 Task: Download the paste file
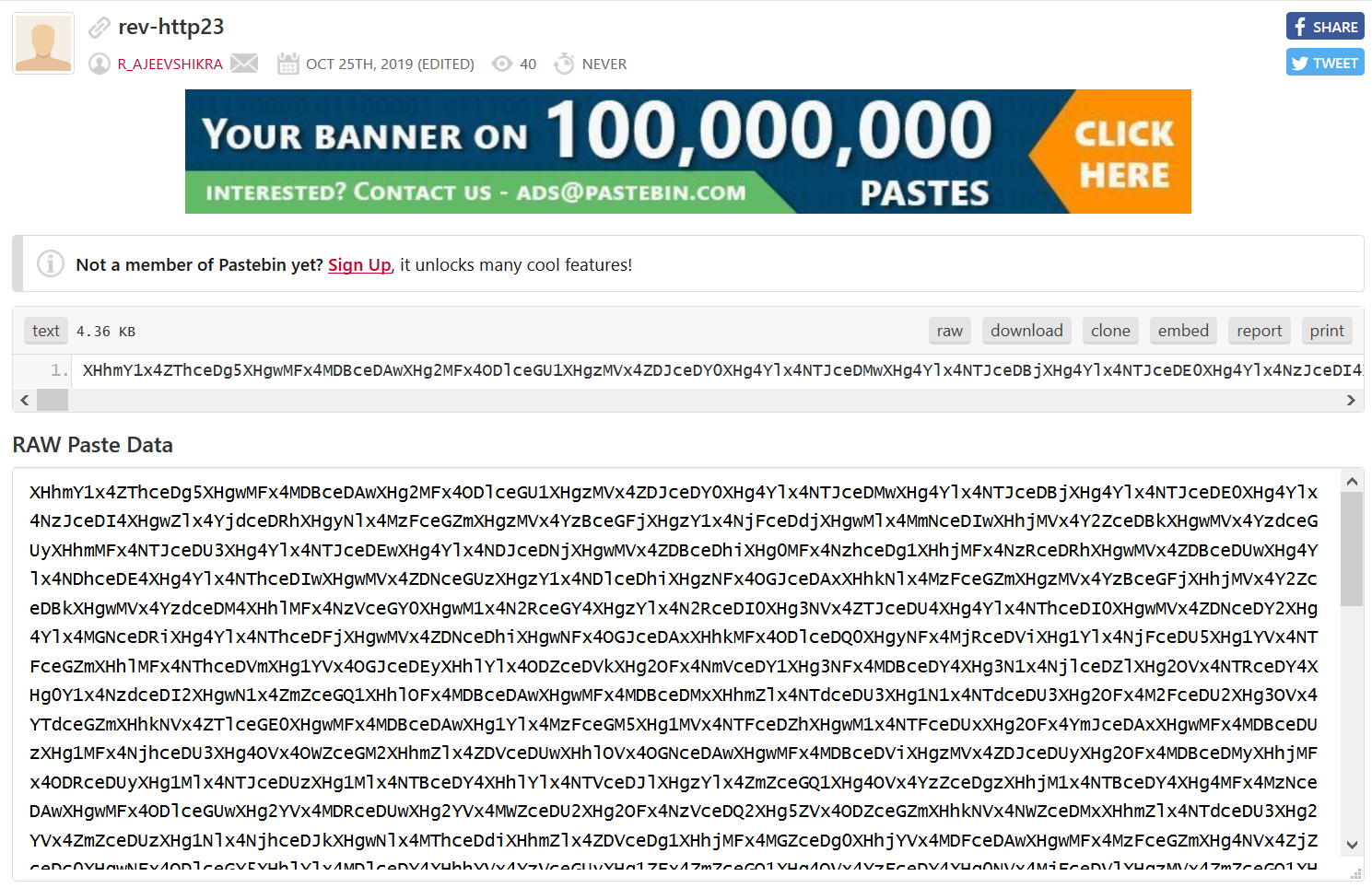(x=1026, y=331)
